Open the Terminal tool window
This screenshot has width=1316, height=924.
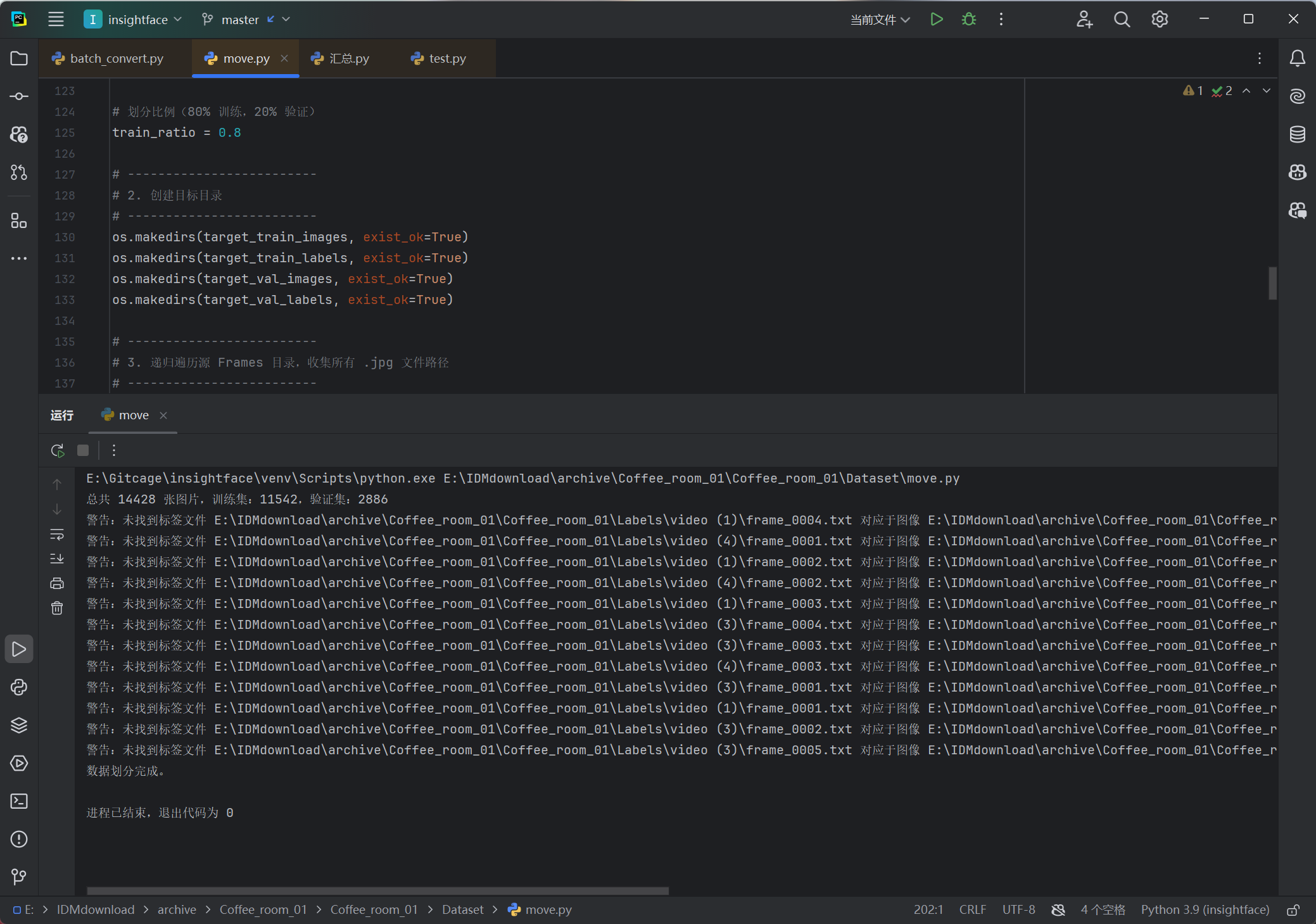tap(19, 801)
